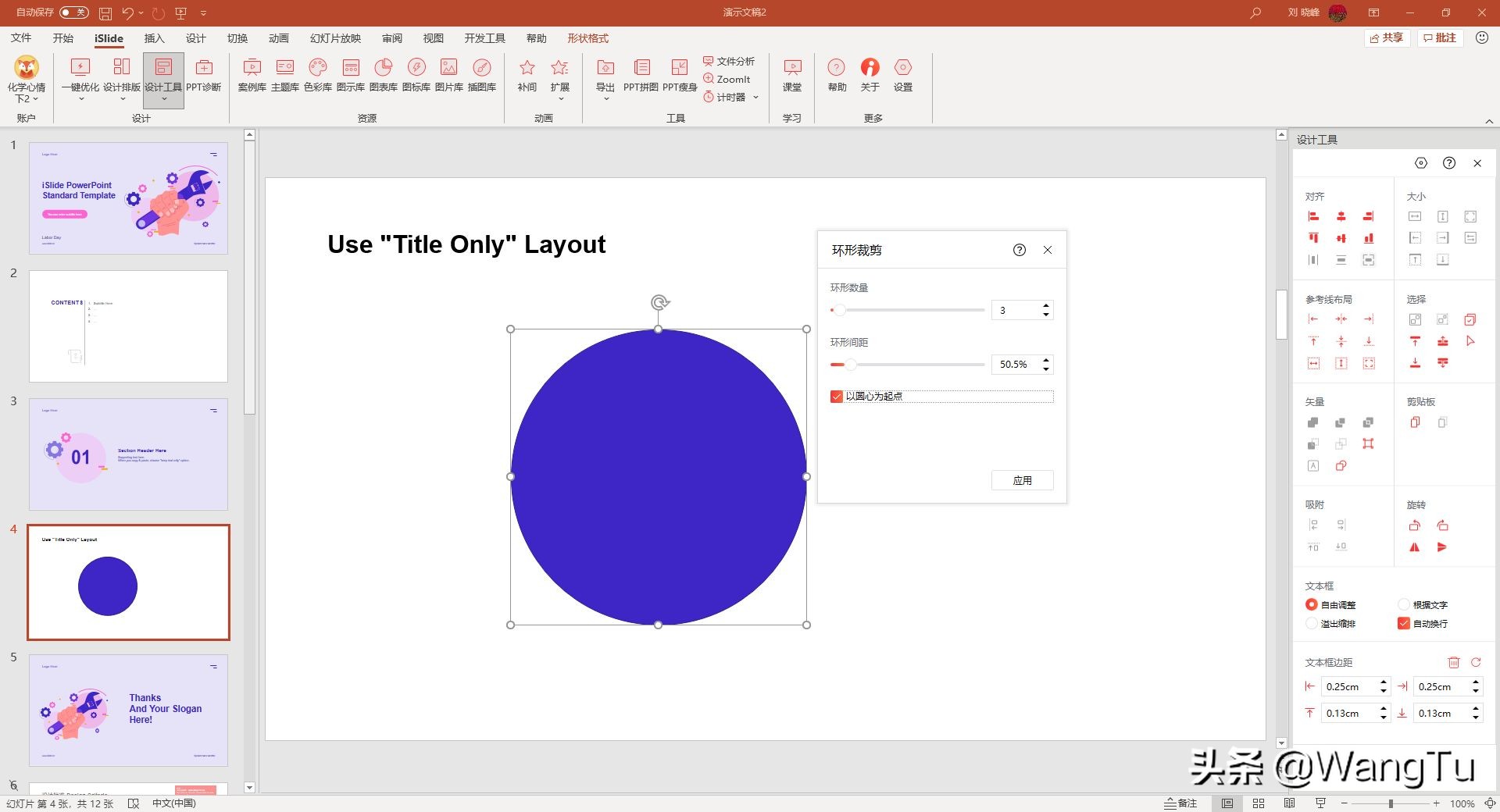Switch to 幻灯片放映 ribbon tab

[x=335, y=38]
